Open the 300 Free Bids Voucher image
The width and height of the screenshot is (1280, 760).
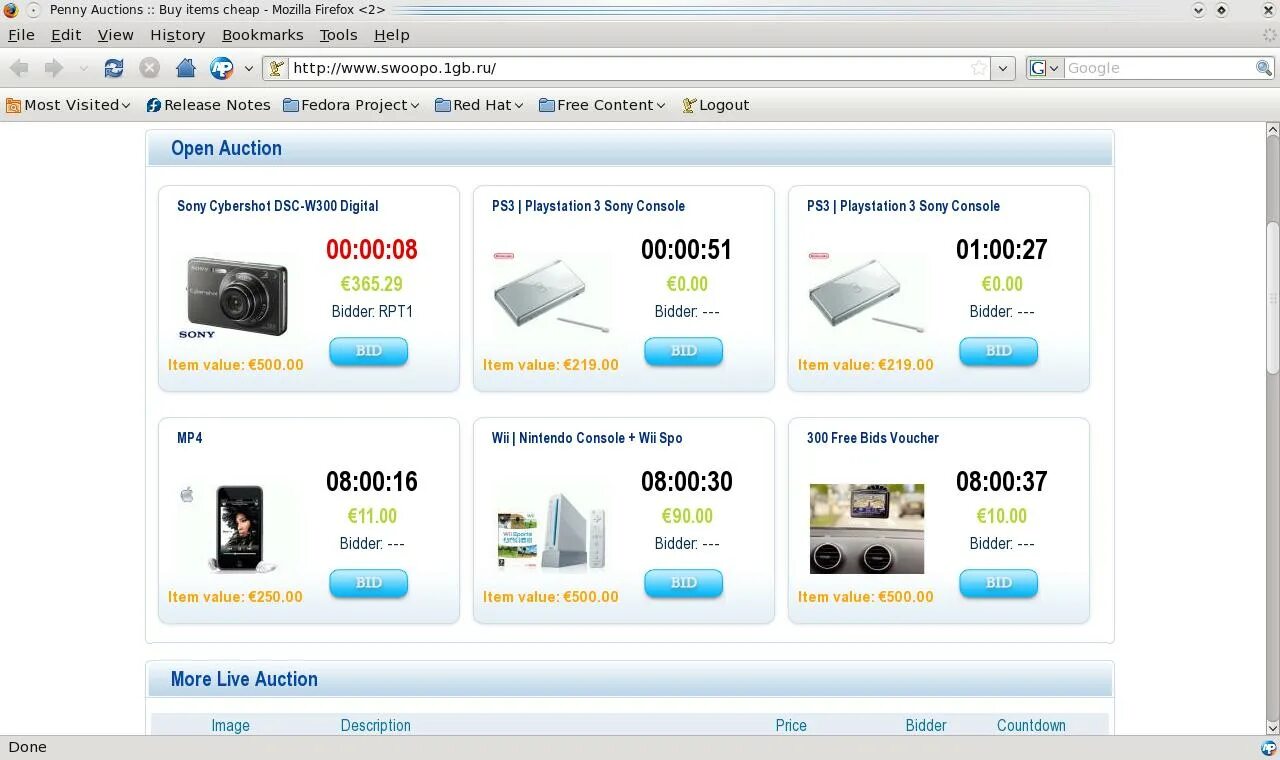[x=867, y=529]
